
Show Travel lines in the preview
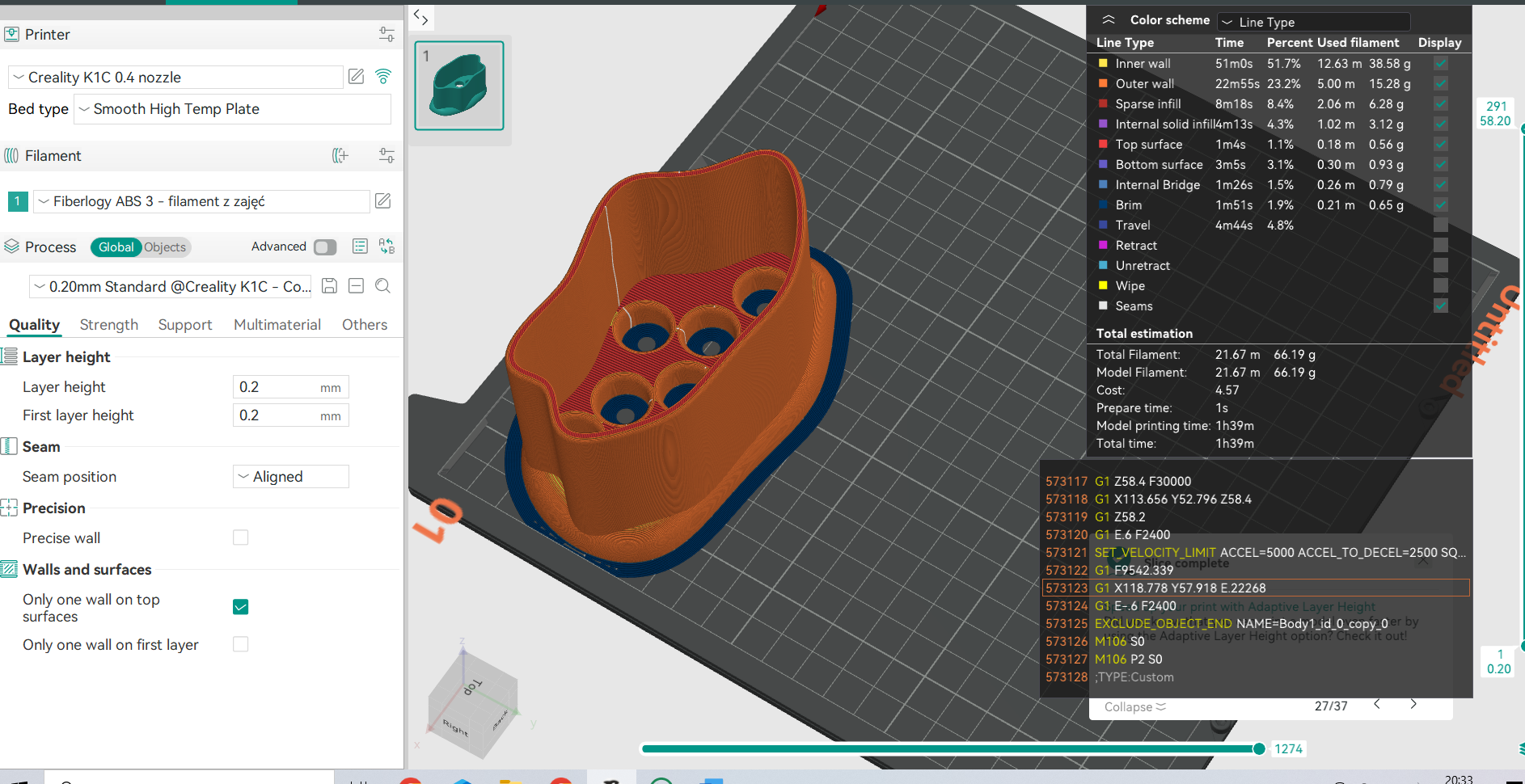pyautogui.click(x=1440, y=226)
